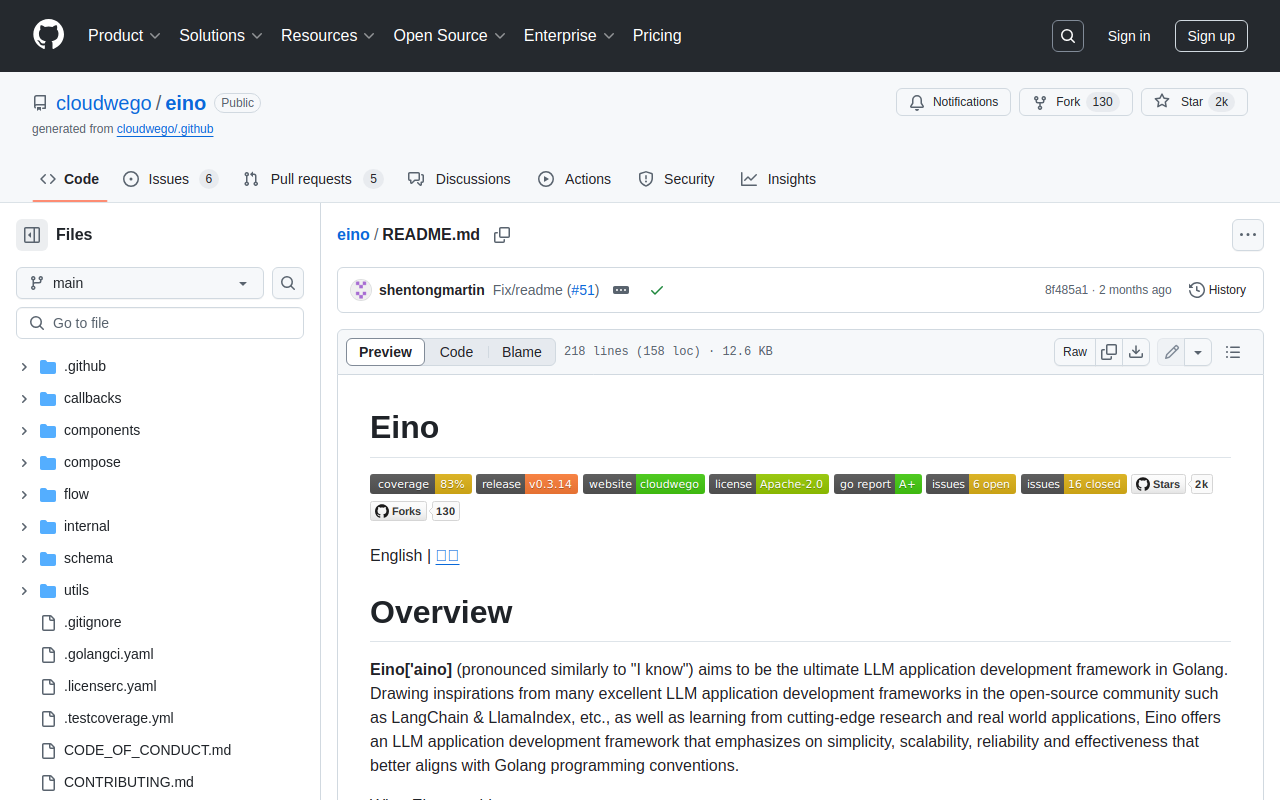Open the Enterprise menu dropdown
The width and height of the screenshot is (1280, 800).
pos(569,36)
